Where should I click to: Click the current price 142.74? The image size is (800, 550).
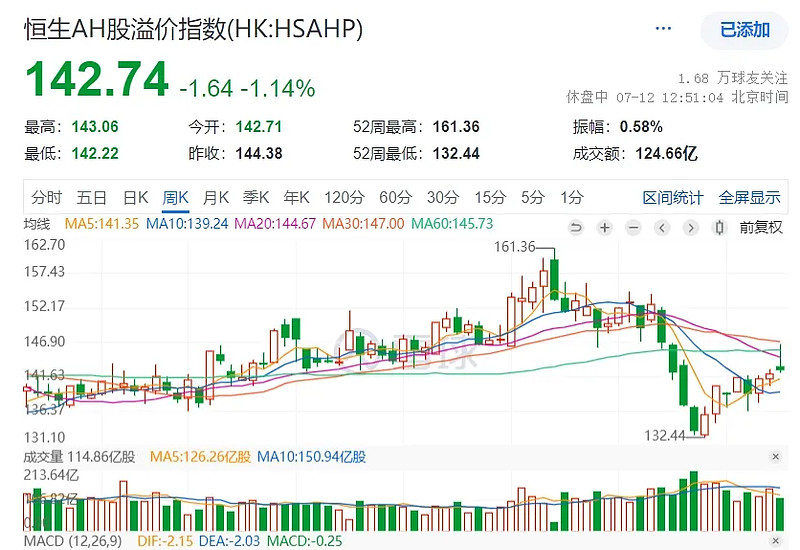pyautogui.click(x=97, y=79)
